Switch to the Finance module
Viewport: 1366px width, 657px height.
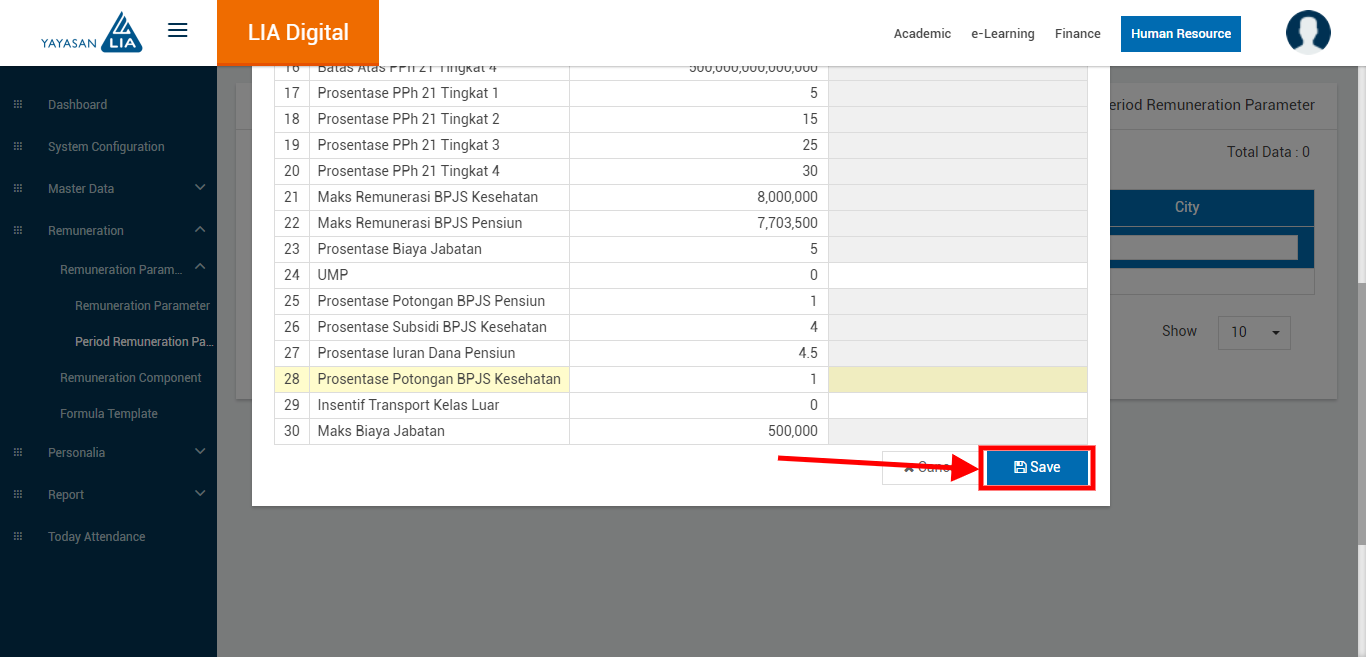coord(1077,34)
